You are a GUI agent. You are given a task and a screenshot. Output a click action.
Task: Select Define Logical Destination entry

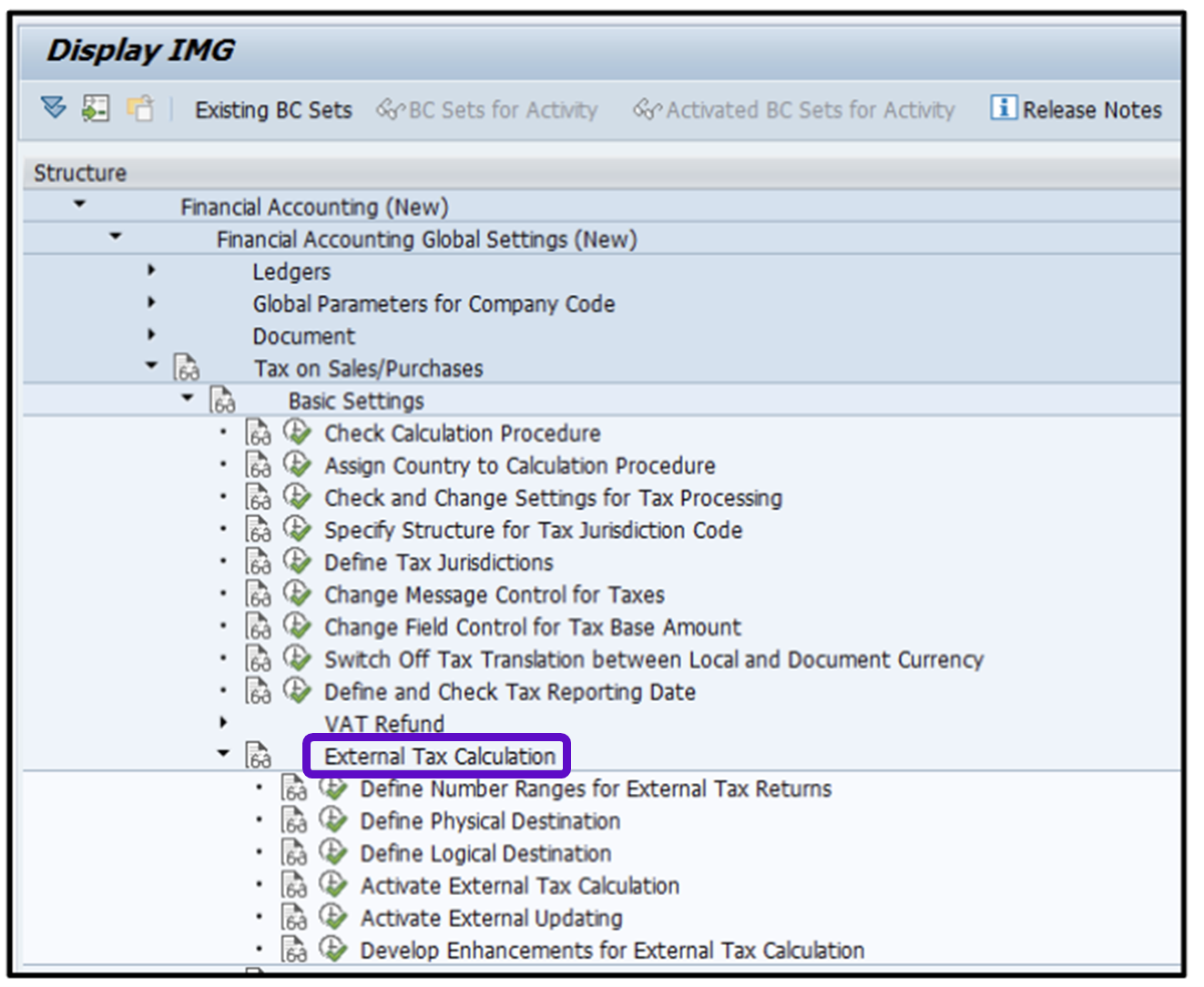pyautogui.click(x=485, y=853)
